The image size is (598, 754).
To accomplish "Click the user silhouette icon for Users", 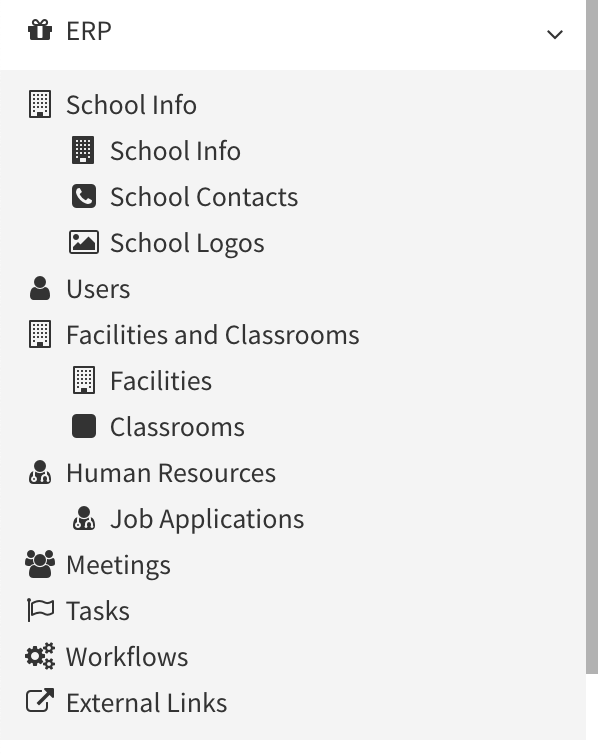I will click(40, 289).
